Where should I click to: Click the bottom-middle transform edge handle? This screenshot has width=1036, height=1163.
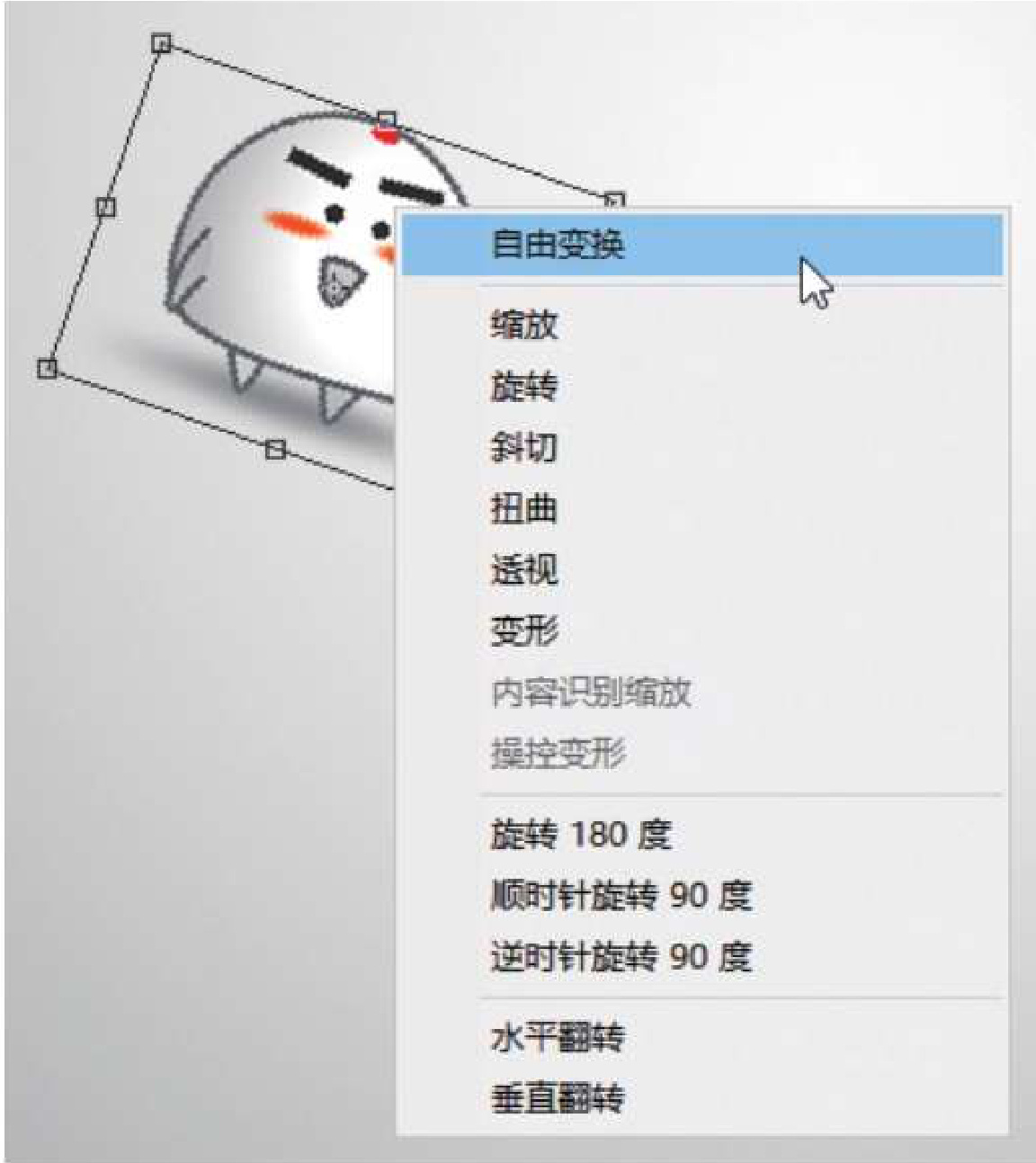pyautogui.click(x=275, y=448)
